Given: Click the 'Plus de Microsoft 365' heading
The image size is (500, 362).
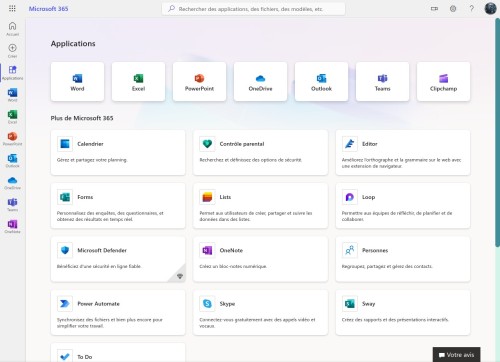Looking at the screenshot, I should (82, 118).
